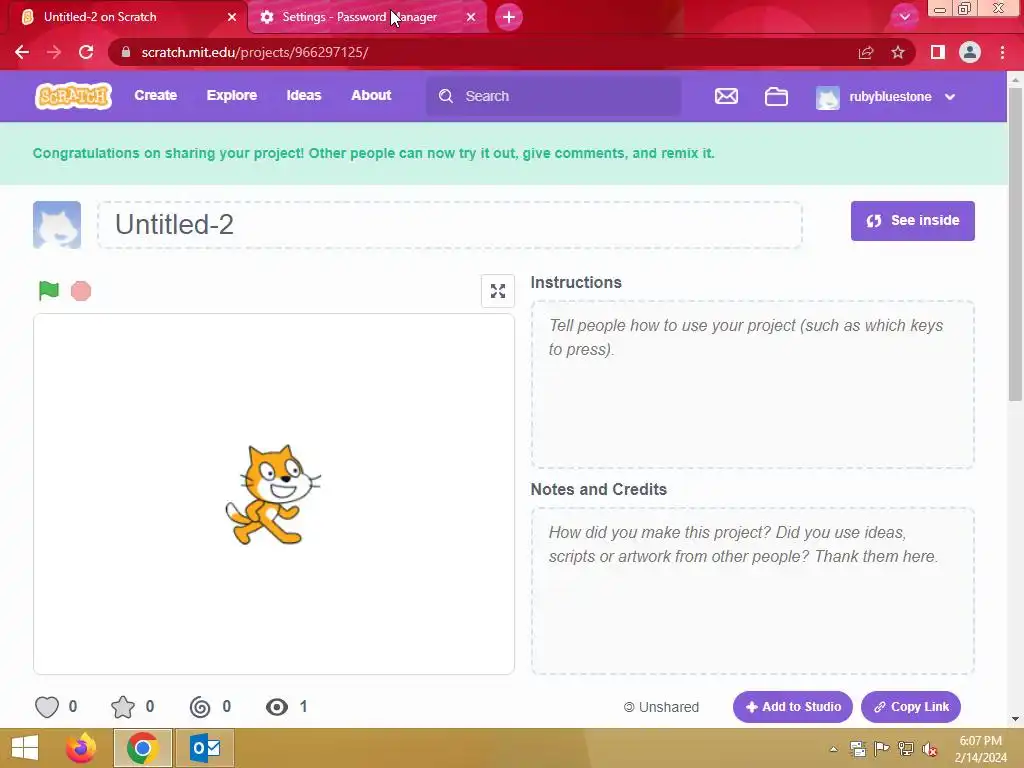
Task: Open the Windows Start button
Action: click(25, 748)
